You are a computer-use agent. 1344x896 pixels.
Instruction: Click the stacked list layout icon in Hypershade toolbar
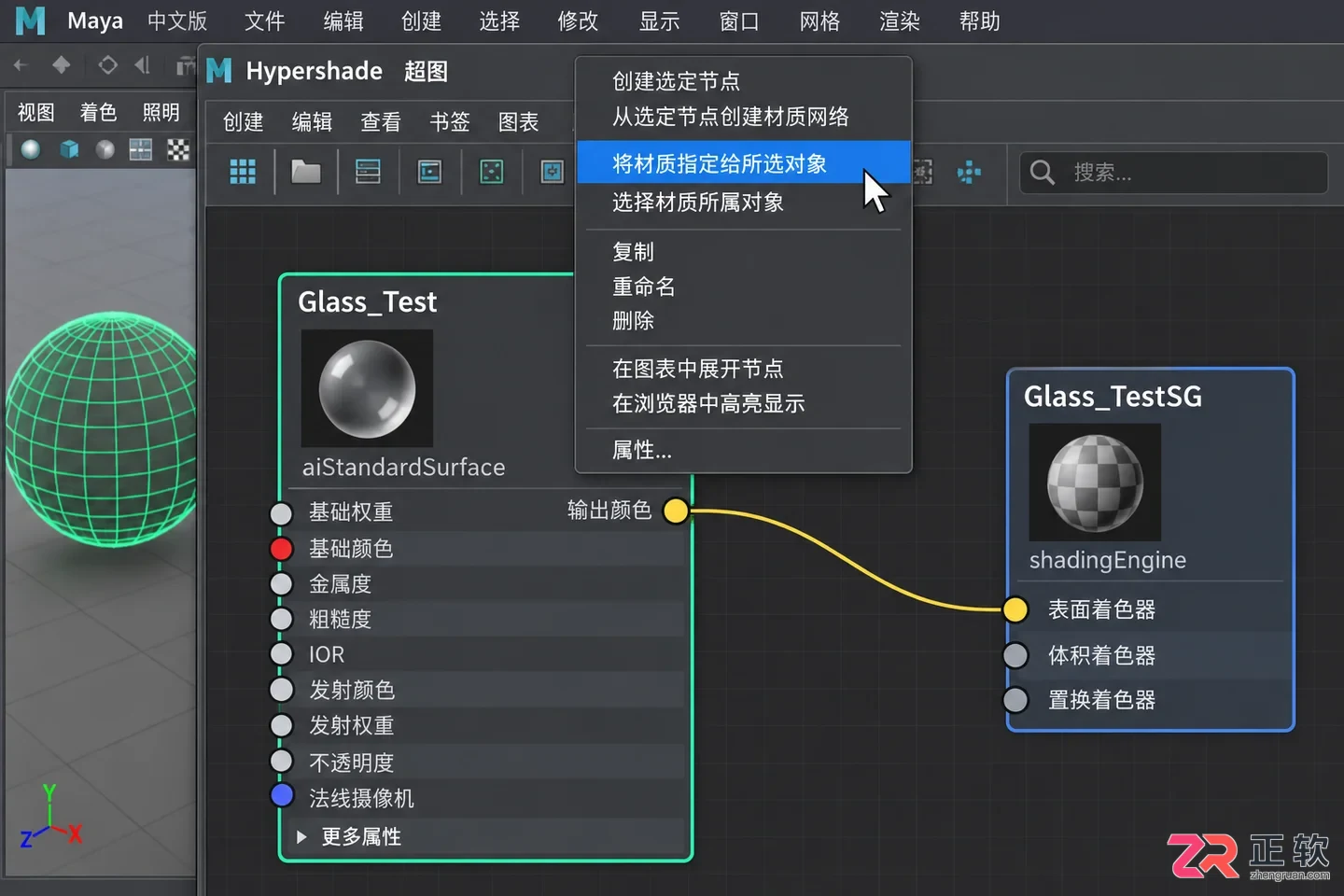[x=368, y=172]
